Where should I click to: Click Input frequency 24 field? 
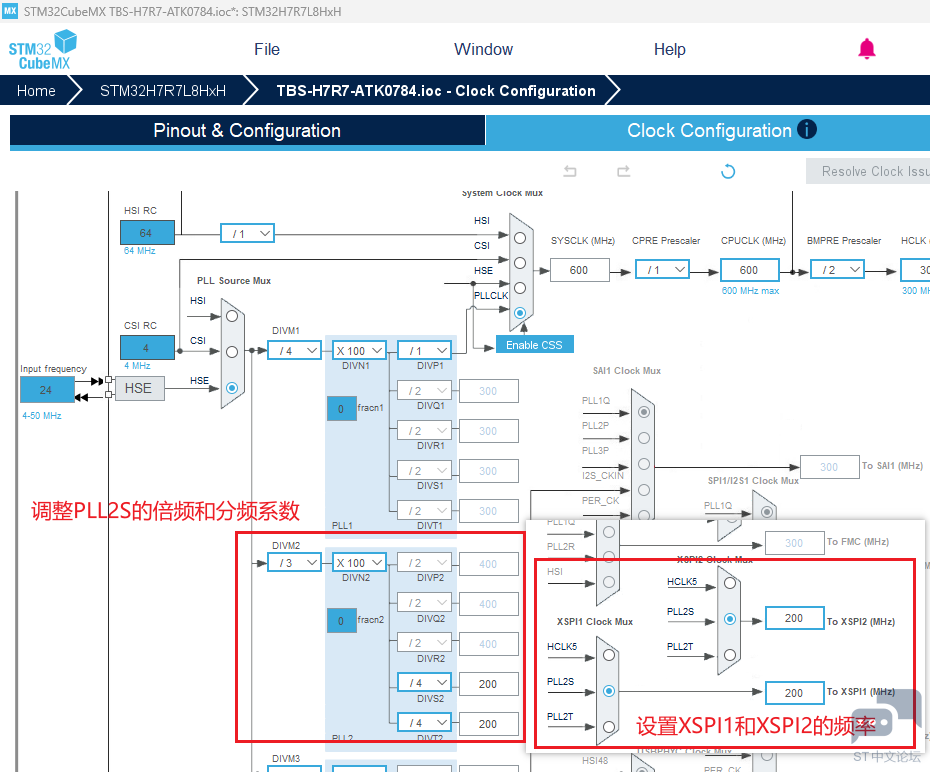[x=47, y=390]
